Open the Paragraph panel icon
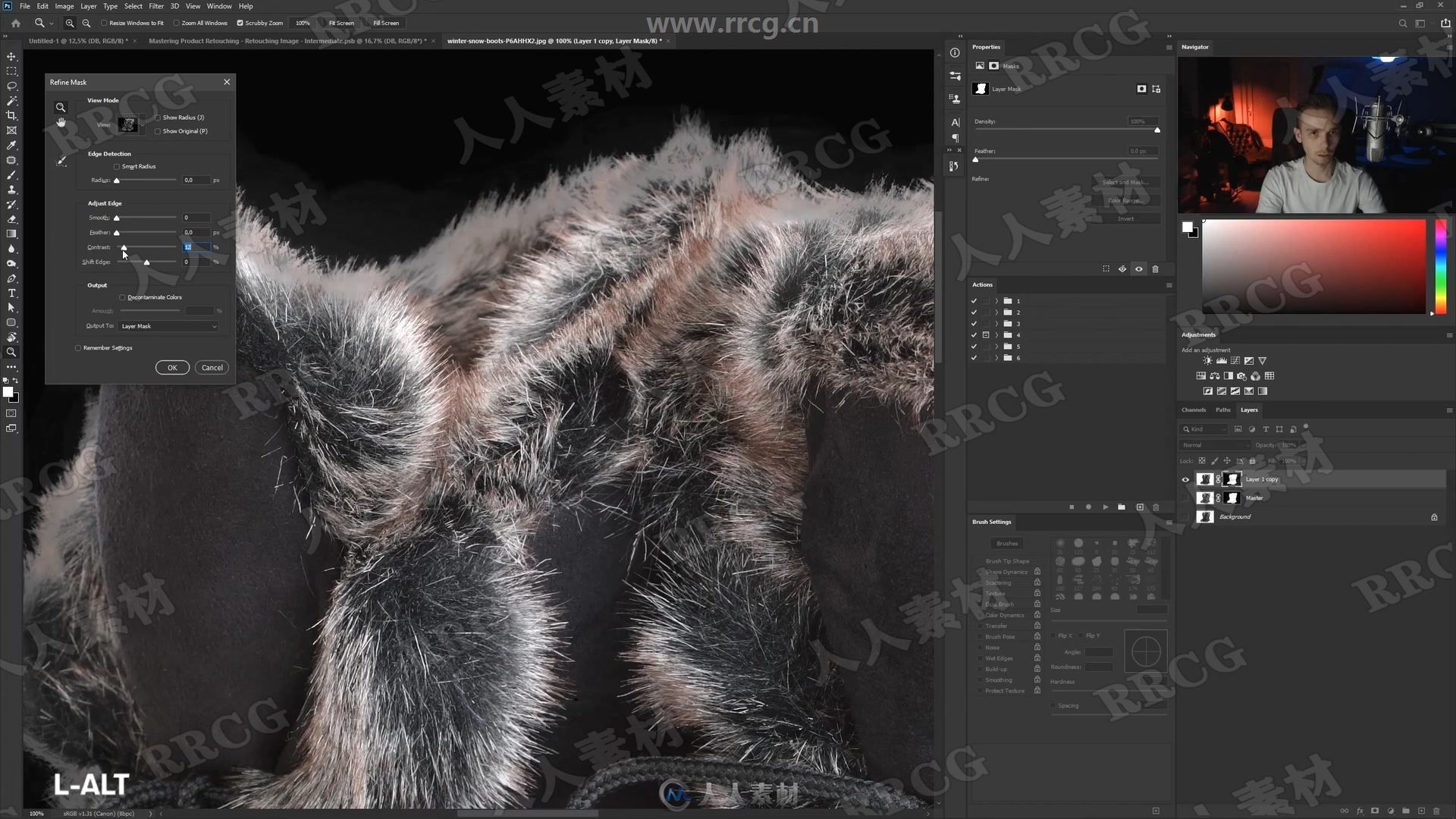Screen dimensions: 1456x819 955,138
